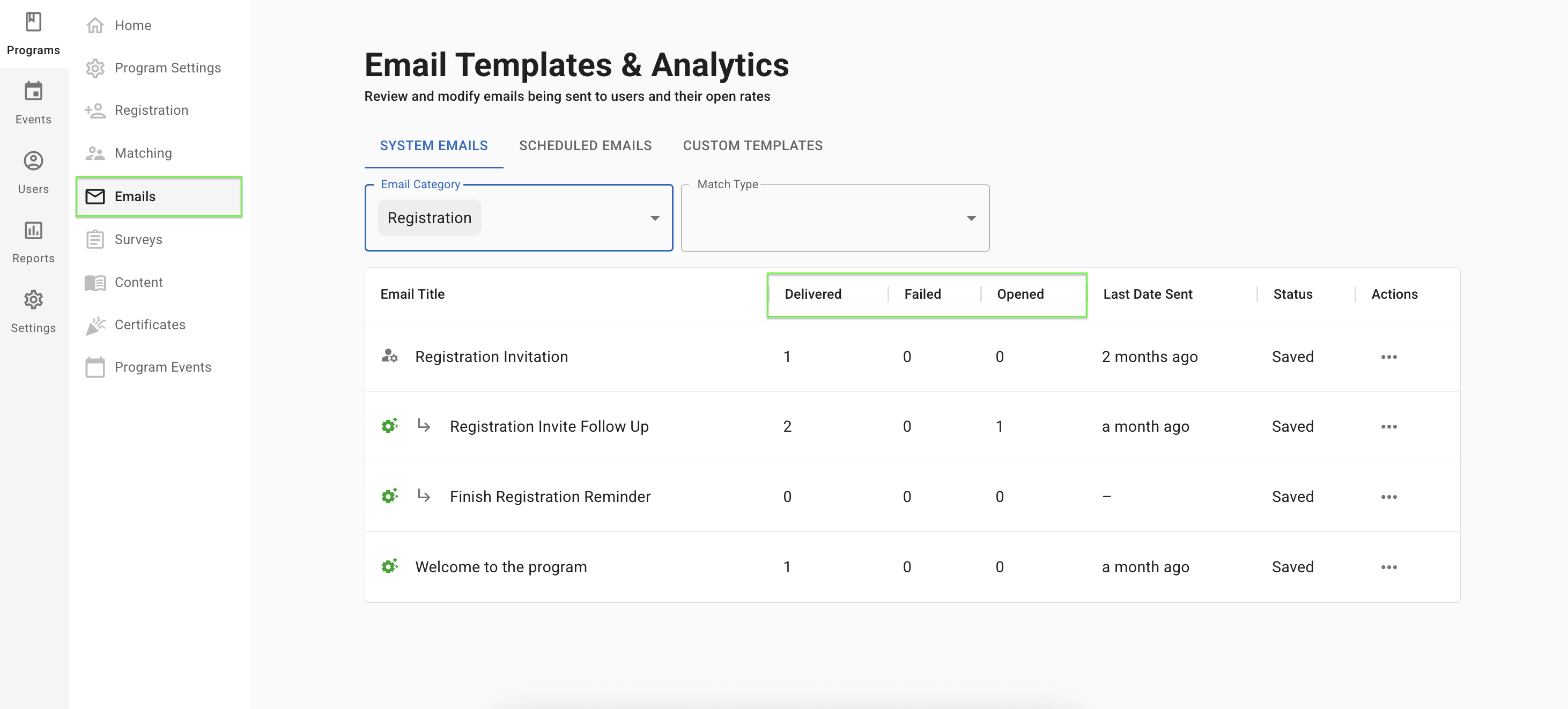
Task: Expand the Match Type dropdown
Action: (x=971, y=218)
